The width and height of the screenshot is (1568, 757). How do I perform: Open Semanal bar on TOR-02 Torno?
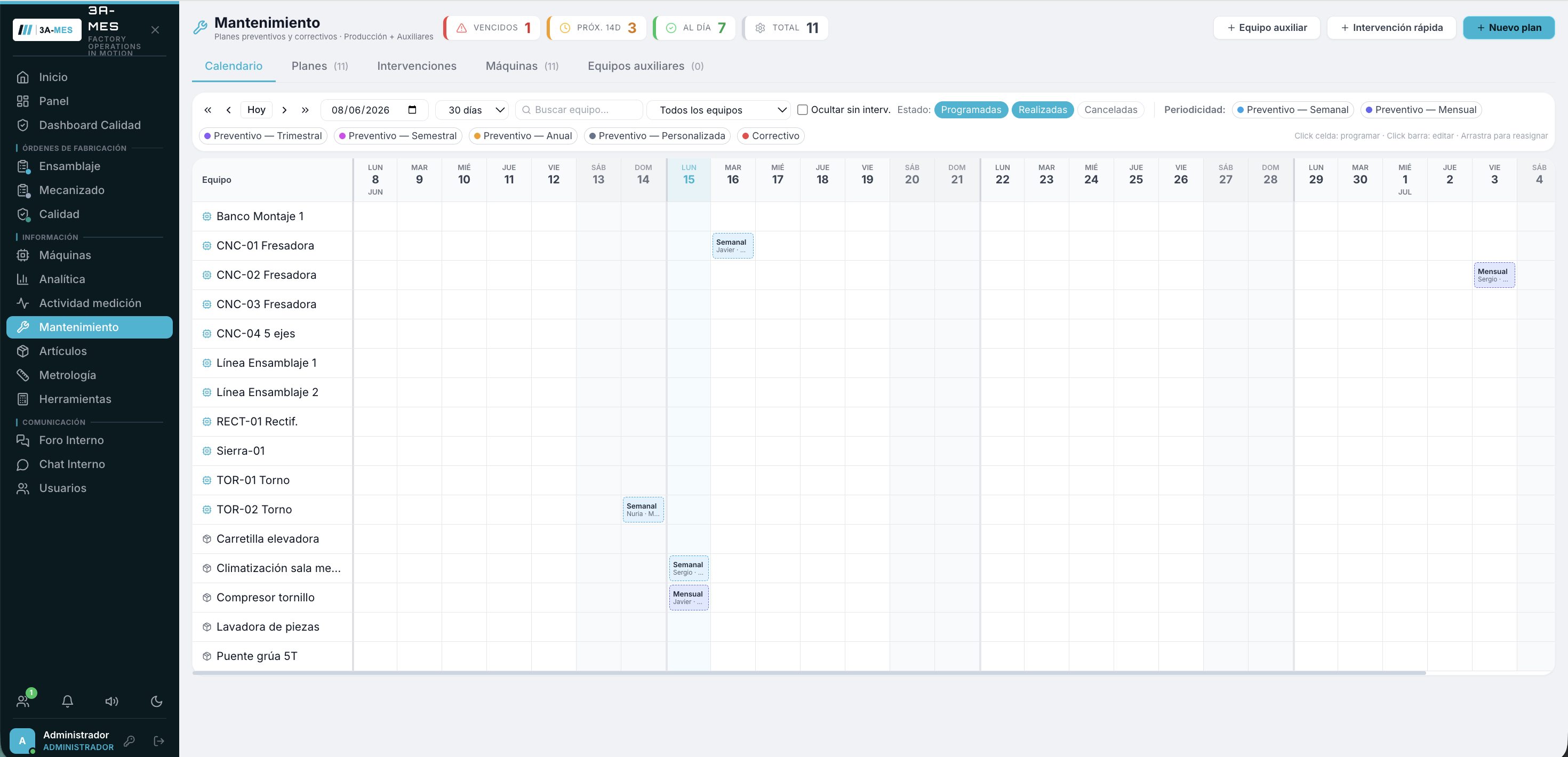(643, 510)
